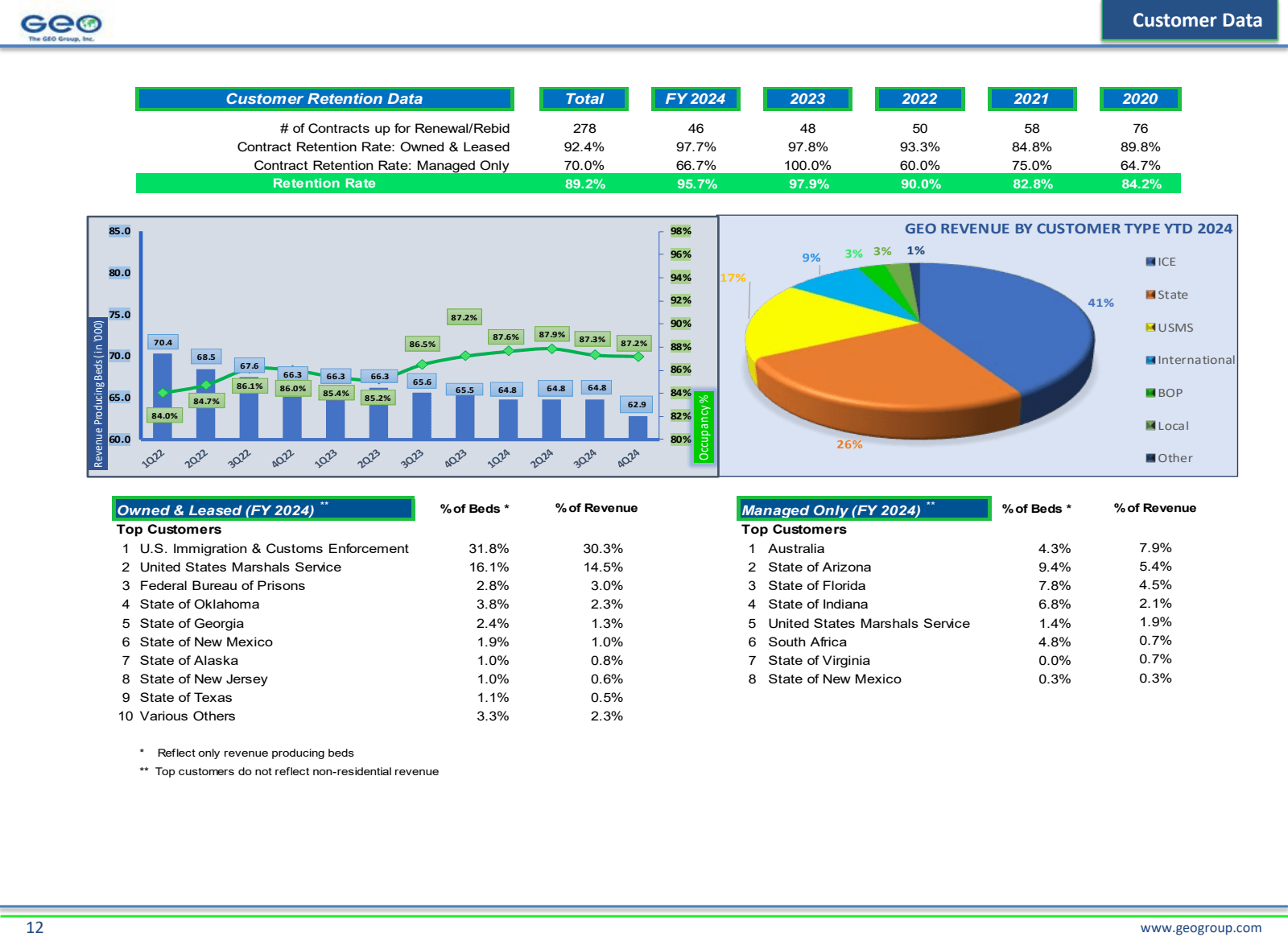Click the Total retention rate 89.2%
The image size is (1288, 937).
pos(585,184)
